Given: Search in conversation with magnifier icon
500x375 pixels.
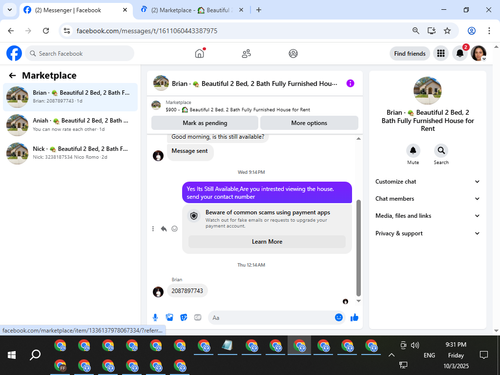Looking at the screenshot, I should pyautogui.click(x=441, y=151).
